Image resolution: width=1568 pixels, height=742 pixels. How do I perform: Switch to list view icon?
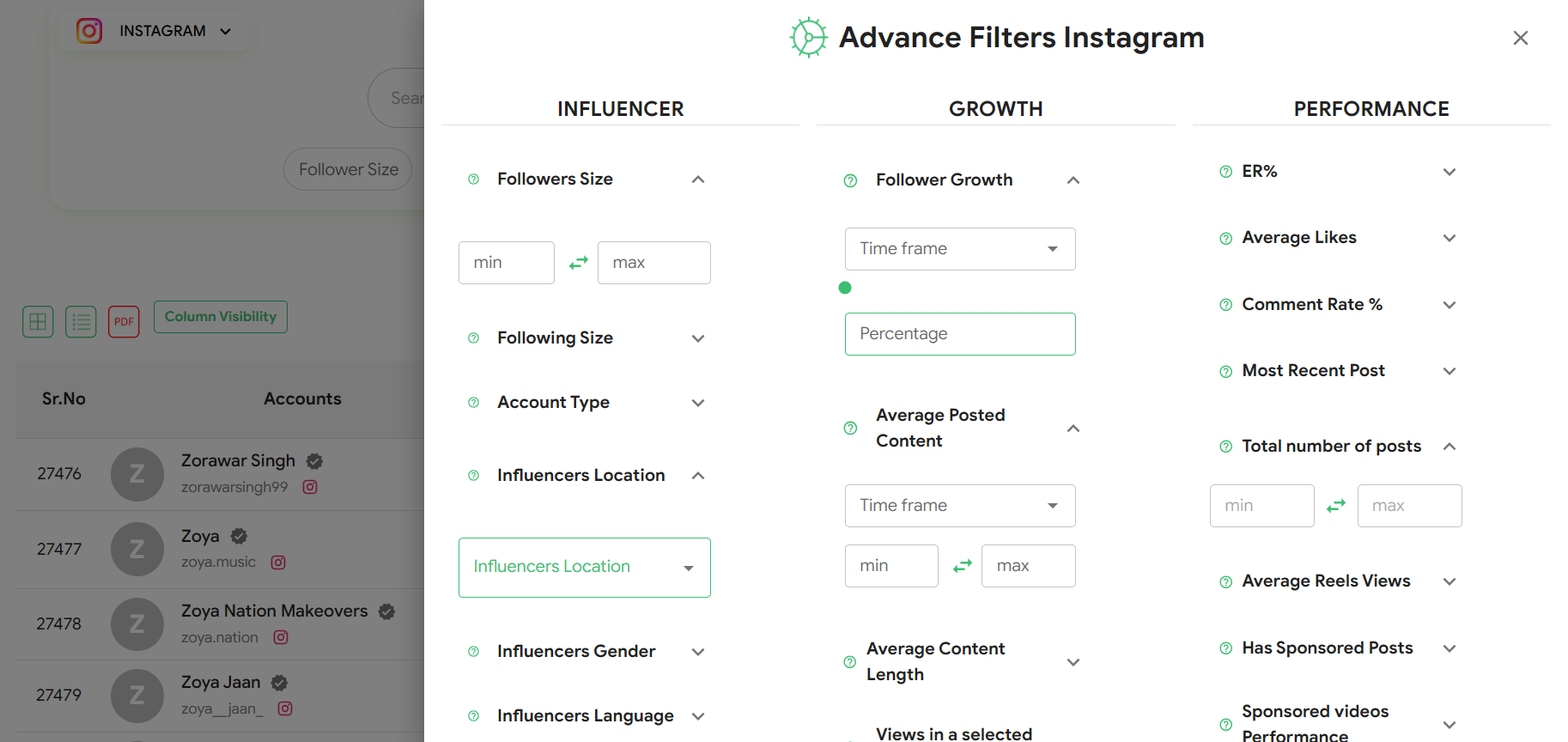[81, 322]
